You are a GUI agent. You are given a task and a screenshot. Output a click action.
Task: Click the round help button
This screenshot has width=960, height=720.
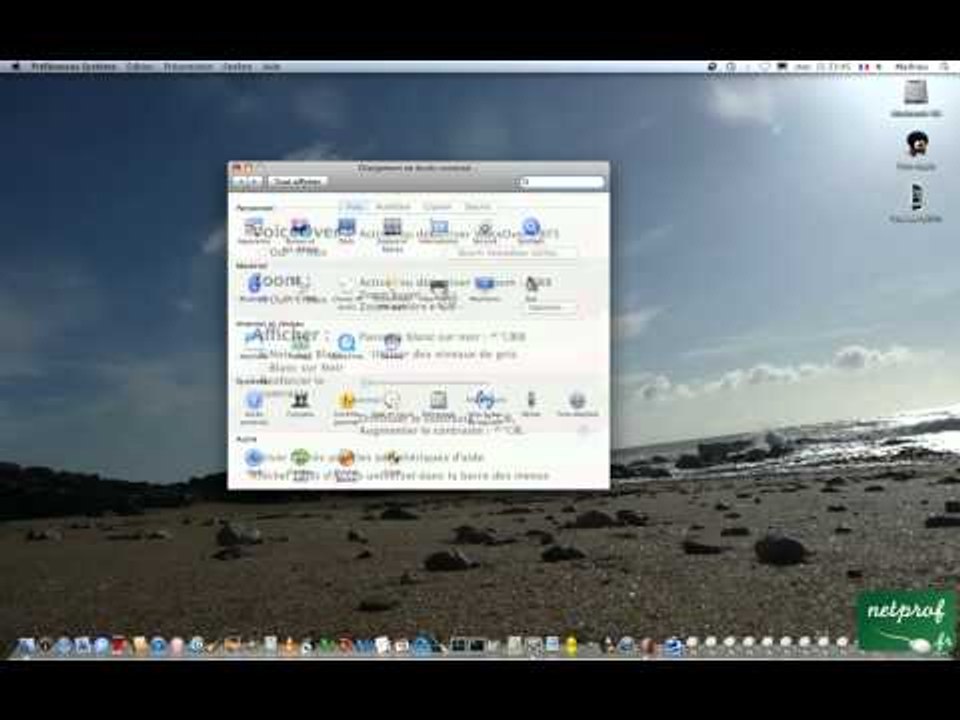pos(583,430)
